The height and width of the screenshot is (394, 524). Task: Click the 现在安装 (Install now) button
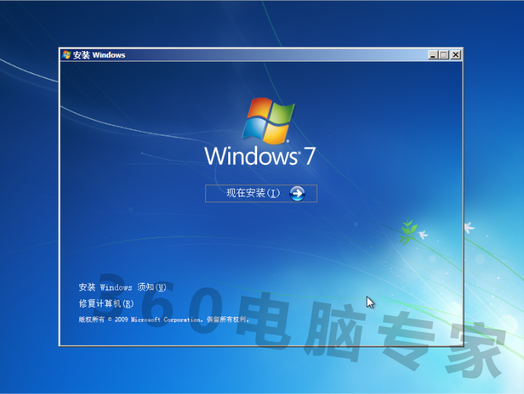pyautogui.click(x=261, y=193)
